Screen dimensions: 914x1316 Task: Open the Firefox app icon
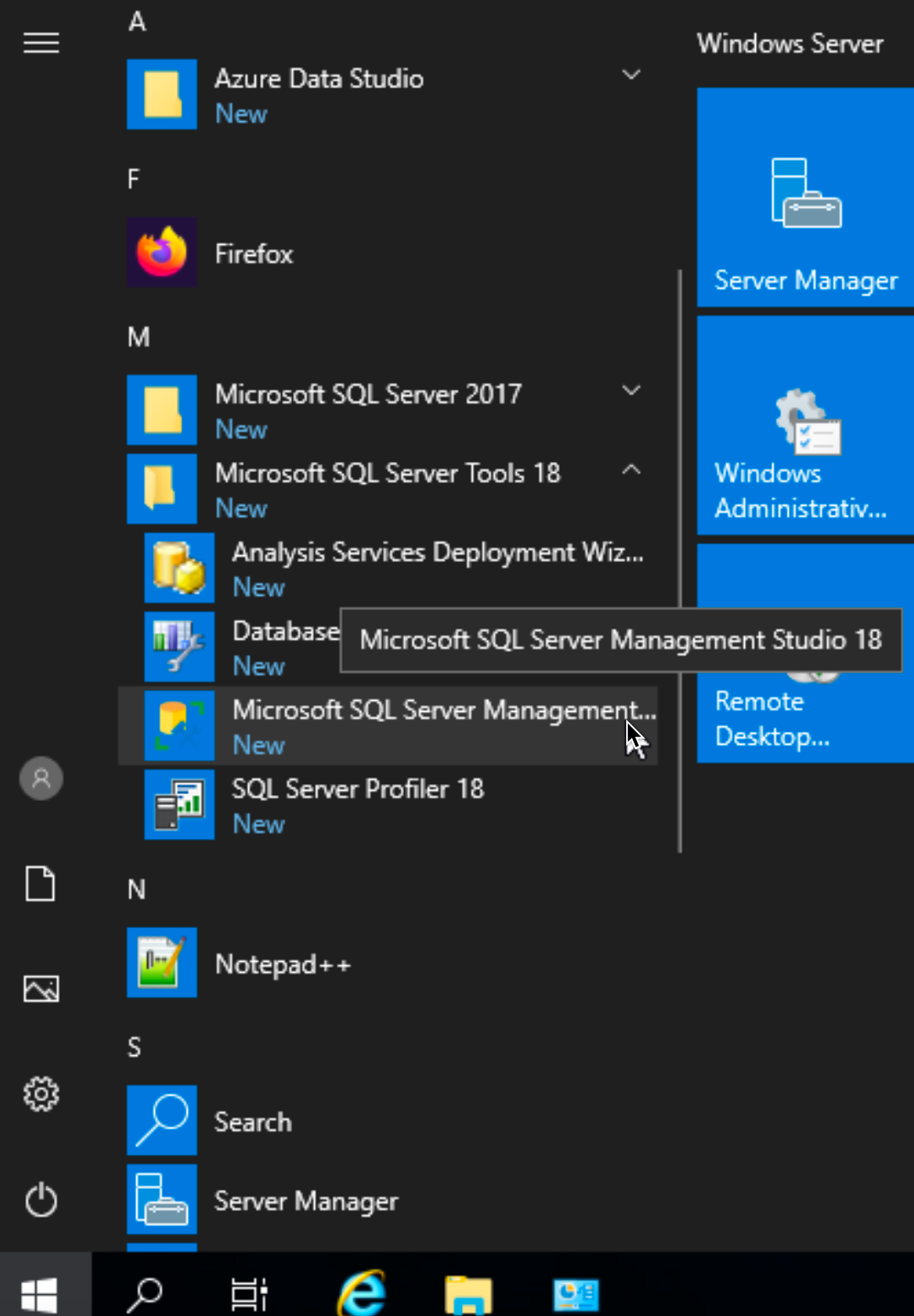pyautogui.click(x=162, y=252)
